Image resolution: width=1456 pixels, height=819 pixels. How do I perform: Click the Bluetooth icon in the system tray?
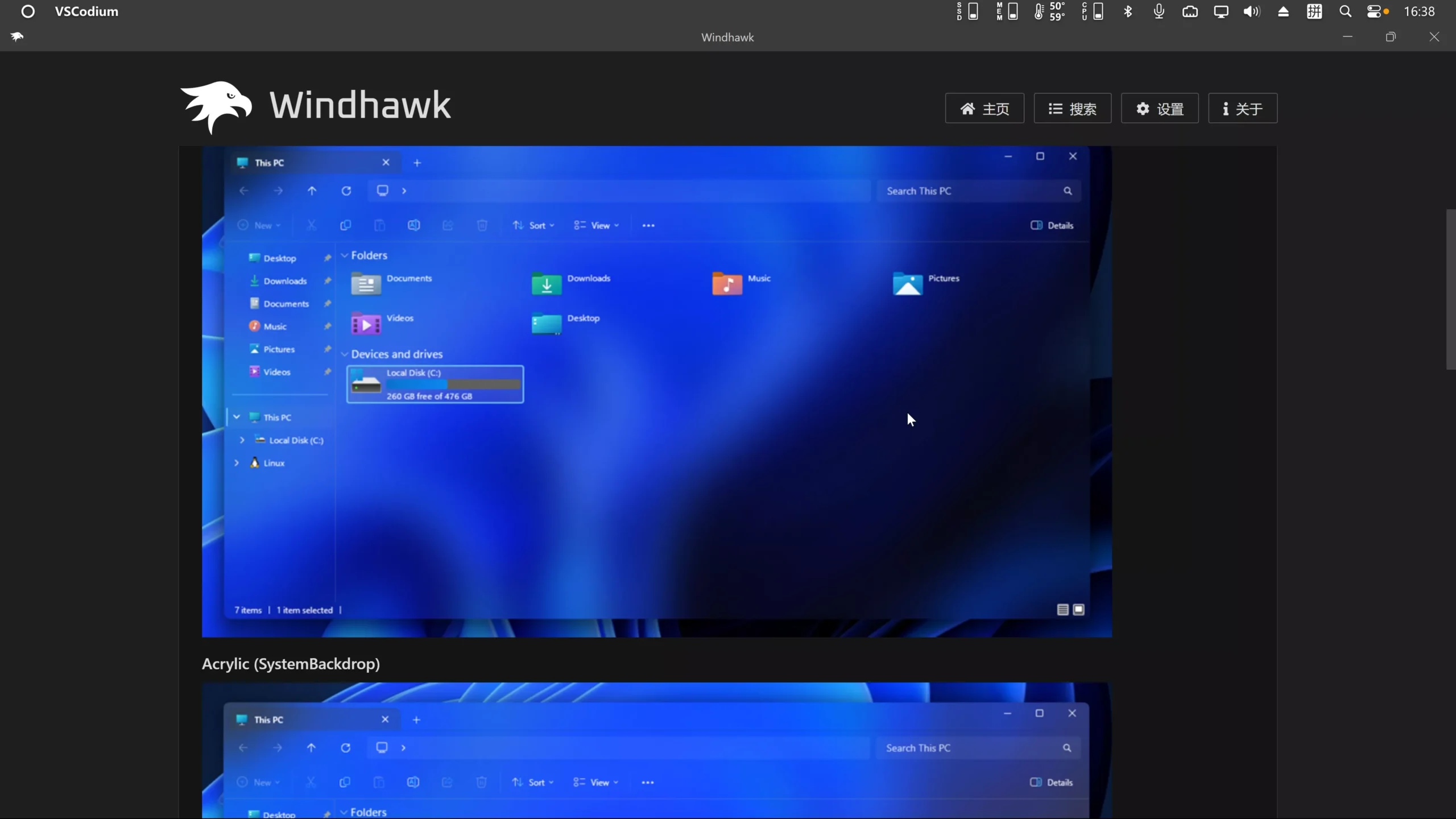point(1128,11)
